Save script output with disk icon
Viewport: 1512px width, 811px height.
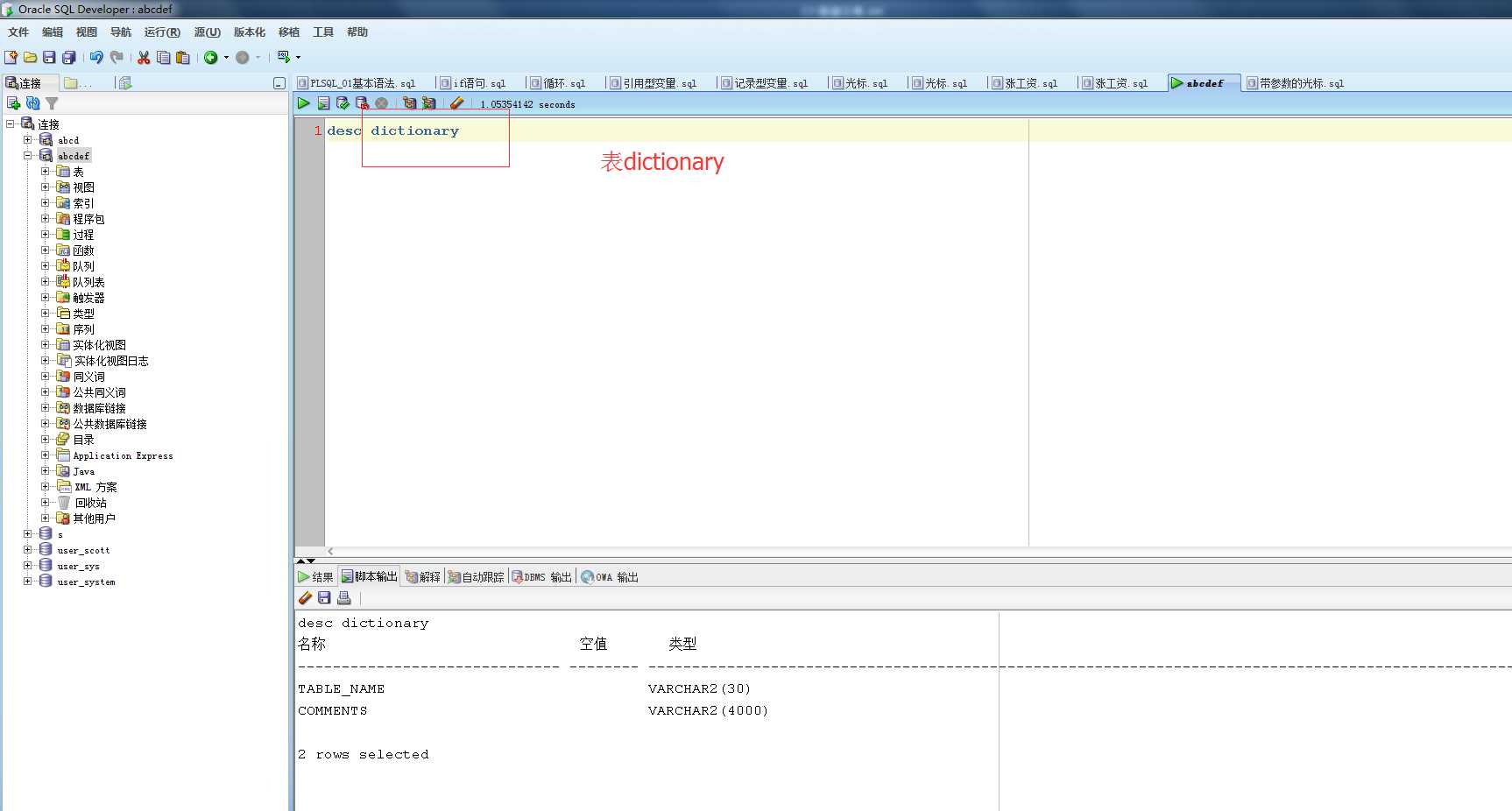(324, 597)
